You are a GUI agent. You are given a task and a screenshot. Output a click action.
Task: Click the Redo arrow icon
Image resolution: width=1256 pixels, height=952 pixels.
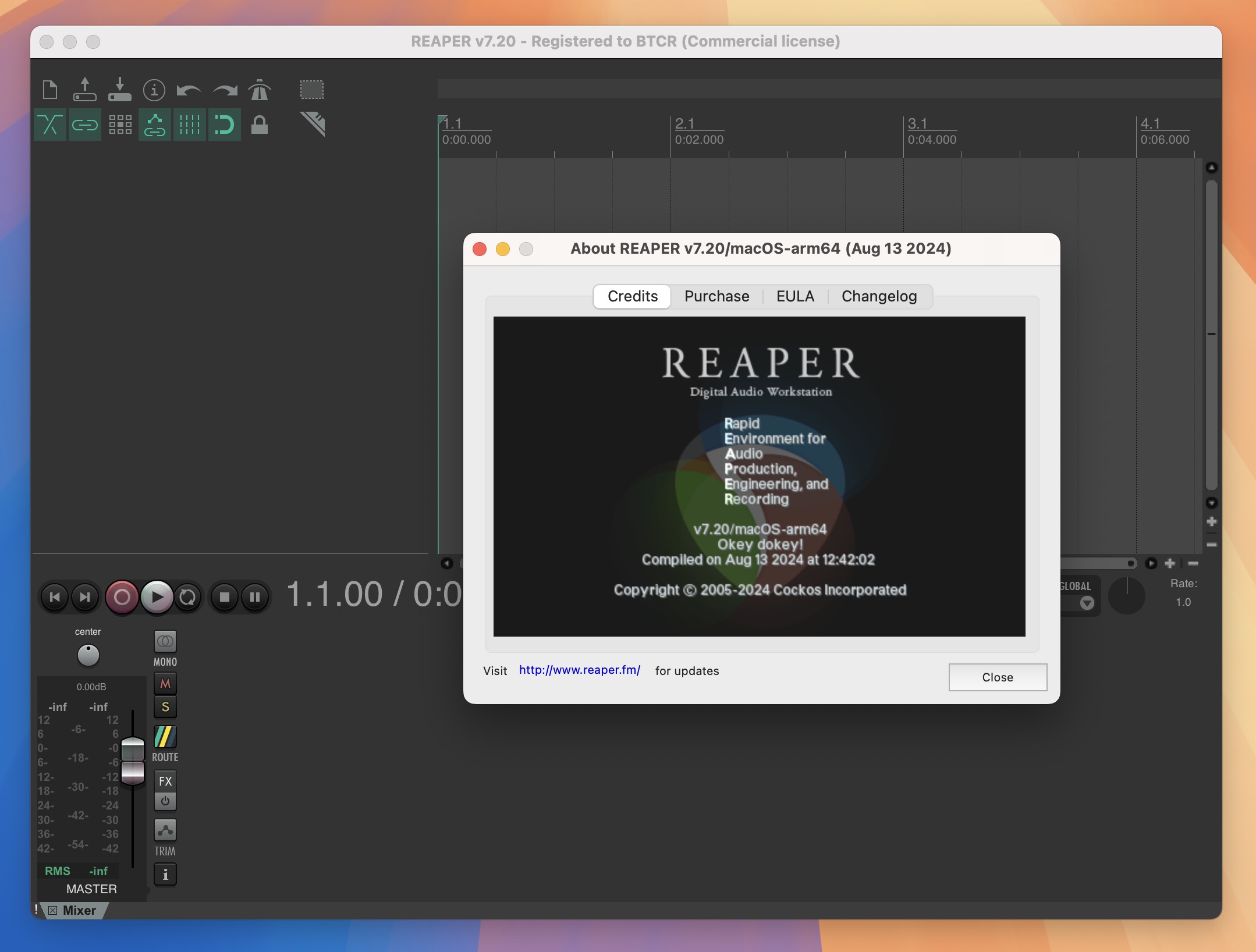click(x=225, y=90)
